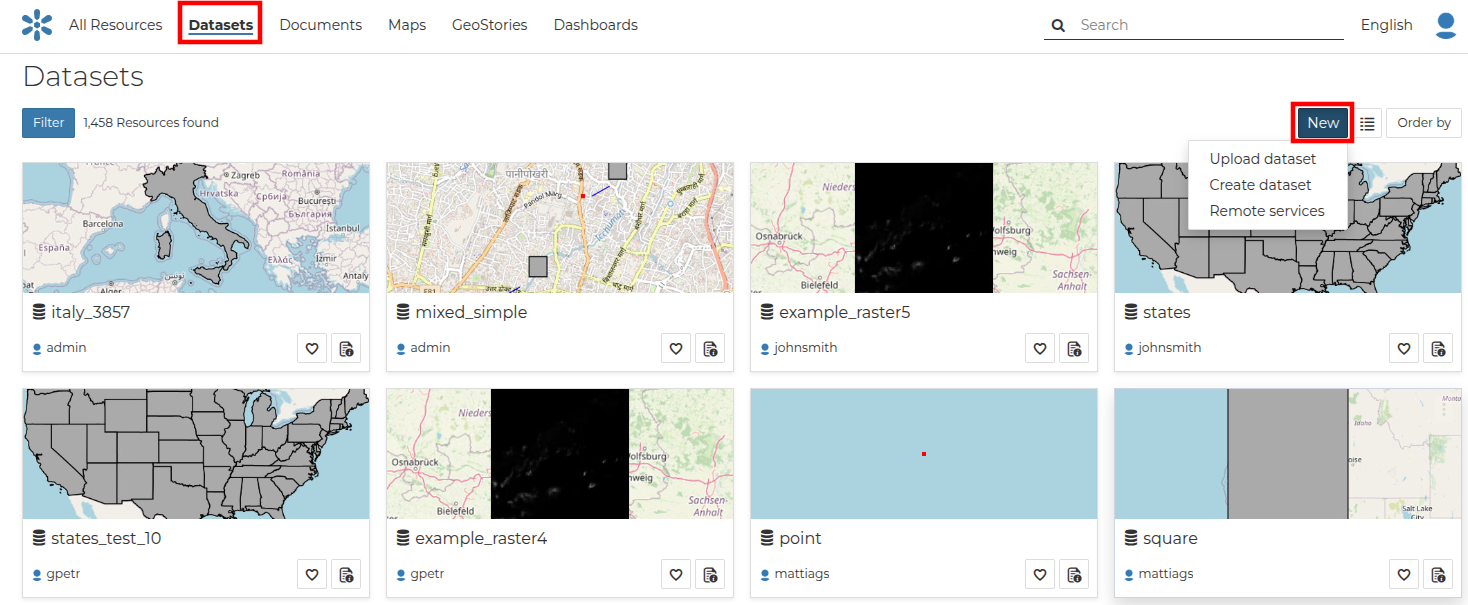Click dataset type icon beside point

point(767,538)
